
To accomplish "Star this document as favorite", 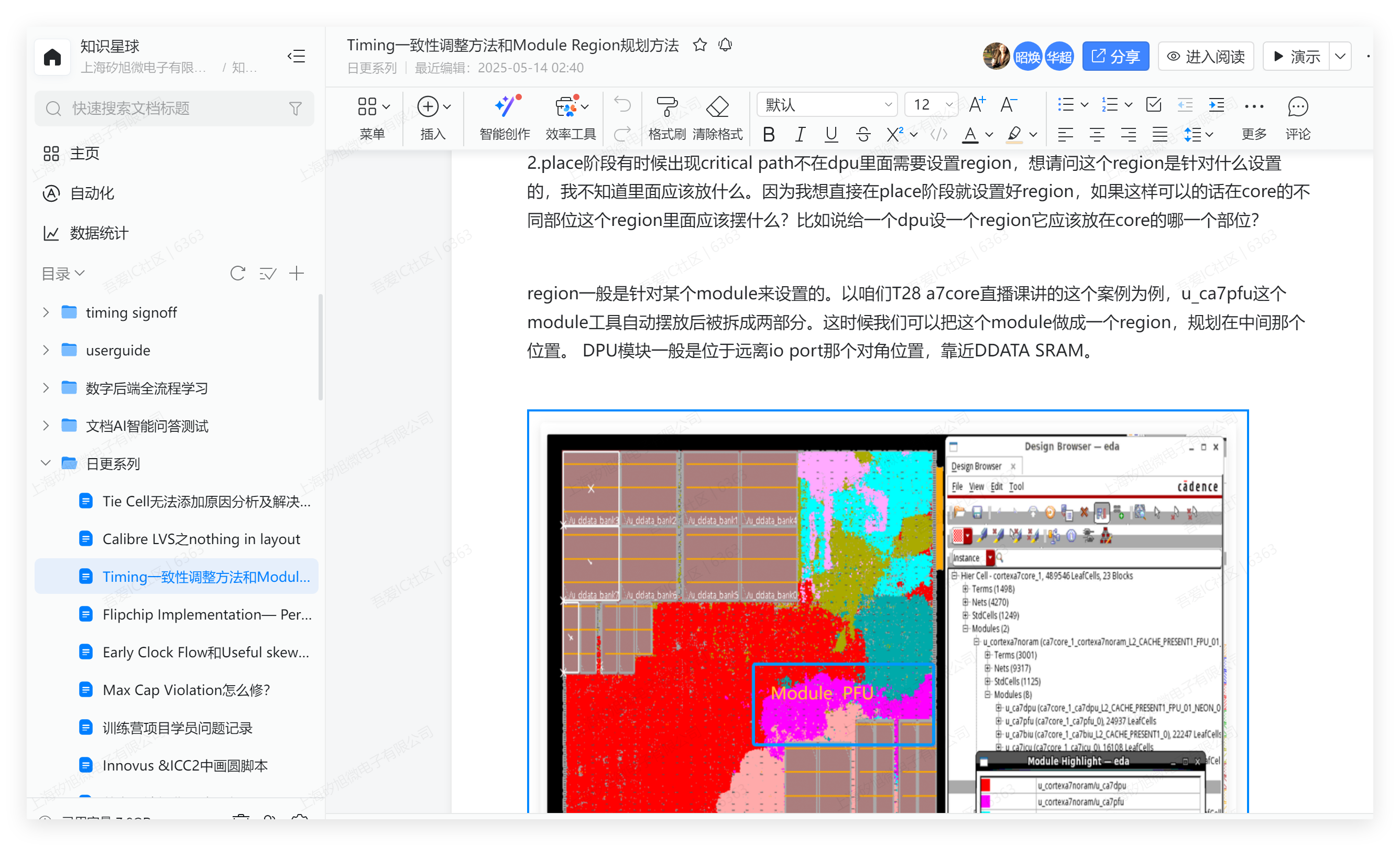I will pos(699,45).
